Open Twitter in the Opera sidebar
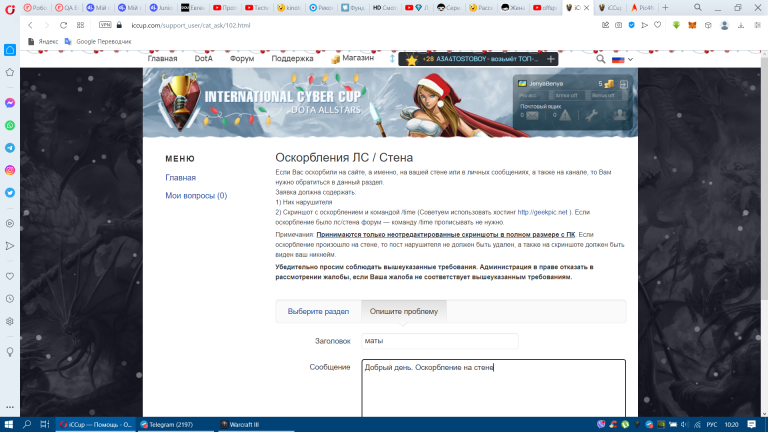768x432 pixels. click(10, 193)
